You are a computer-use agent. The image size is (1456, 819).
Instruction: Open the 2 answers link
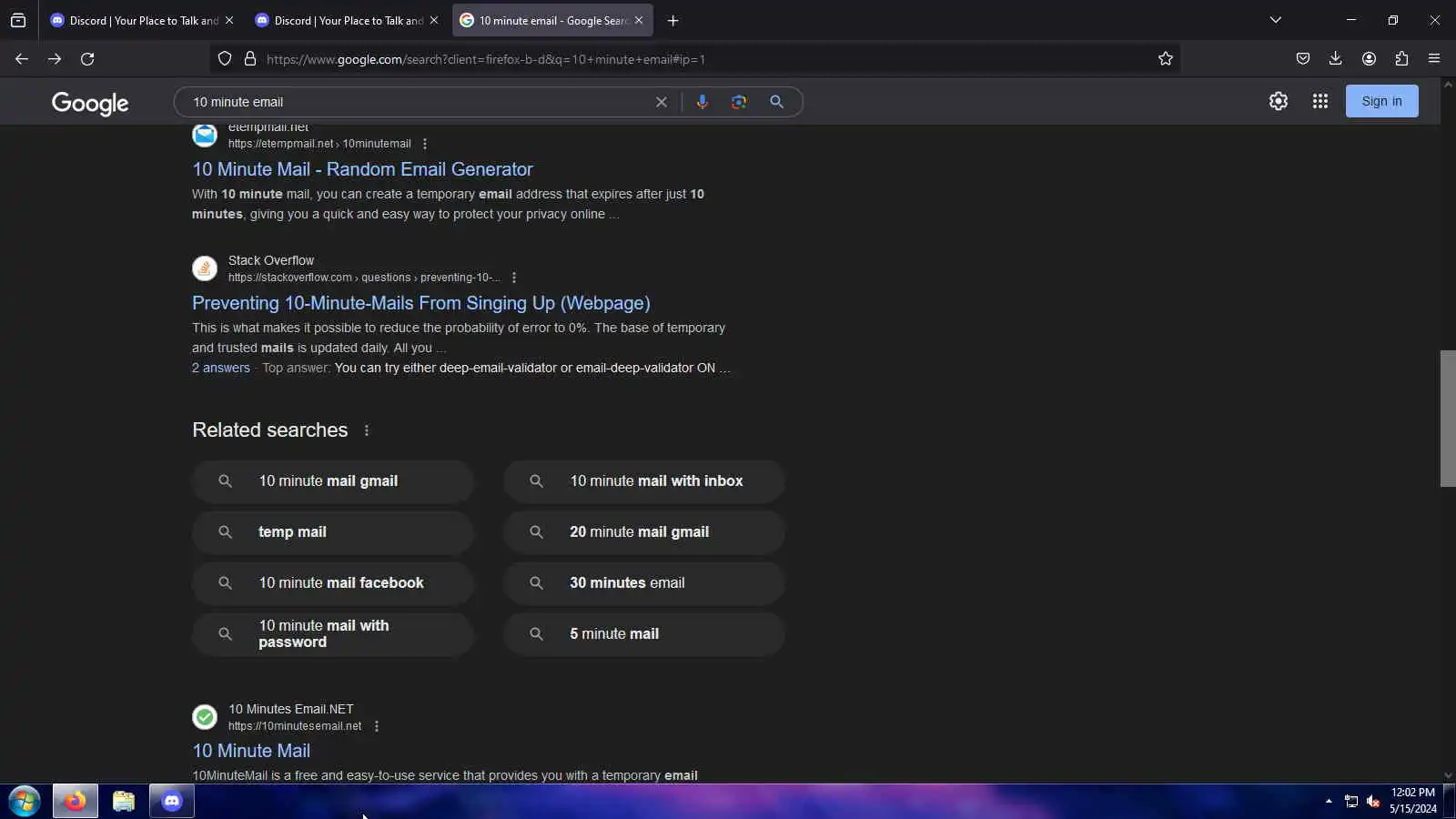pyautogui.click(x=221, y=368)
